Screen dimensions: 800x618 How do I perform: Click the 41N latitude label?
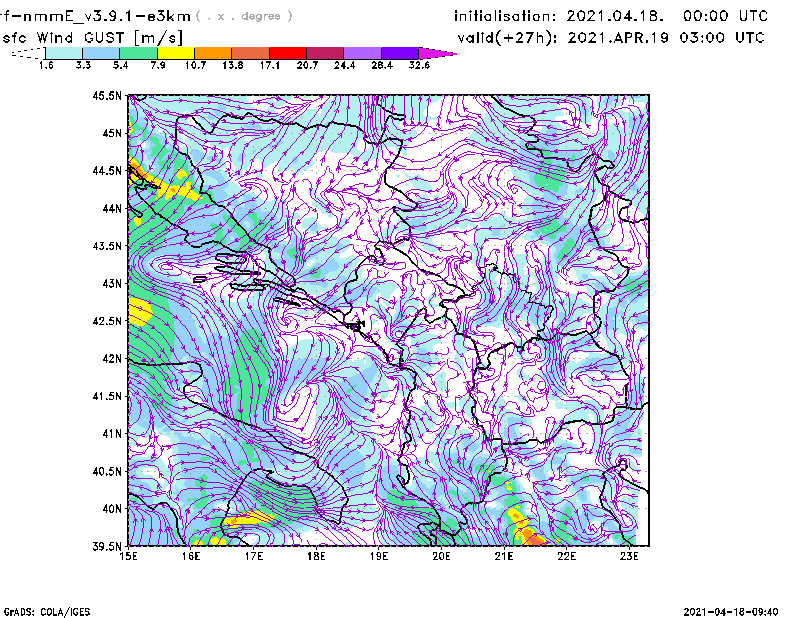112,433
